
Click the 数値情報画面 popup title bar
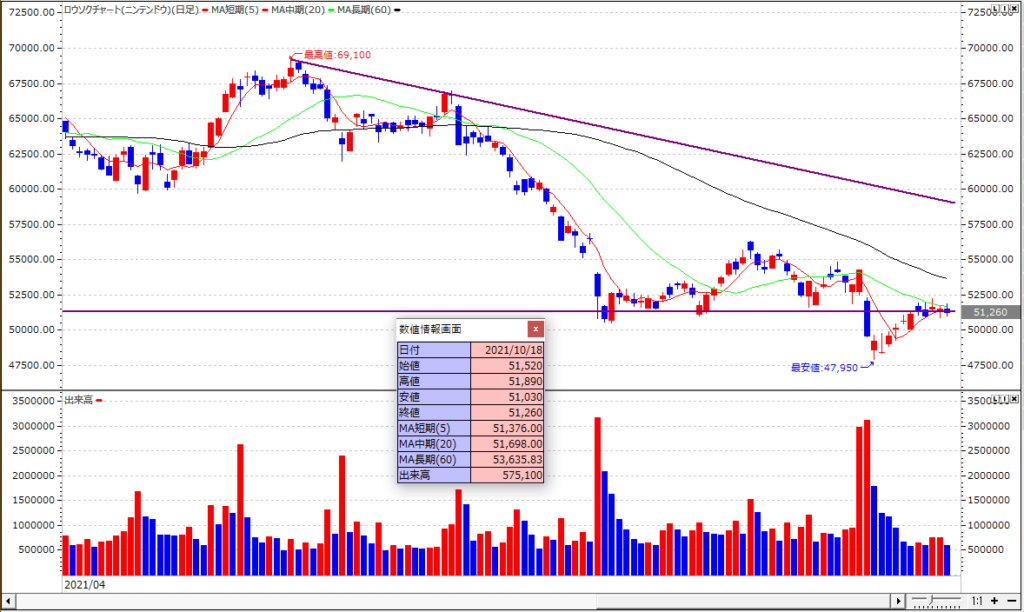[462, 329]
